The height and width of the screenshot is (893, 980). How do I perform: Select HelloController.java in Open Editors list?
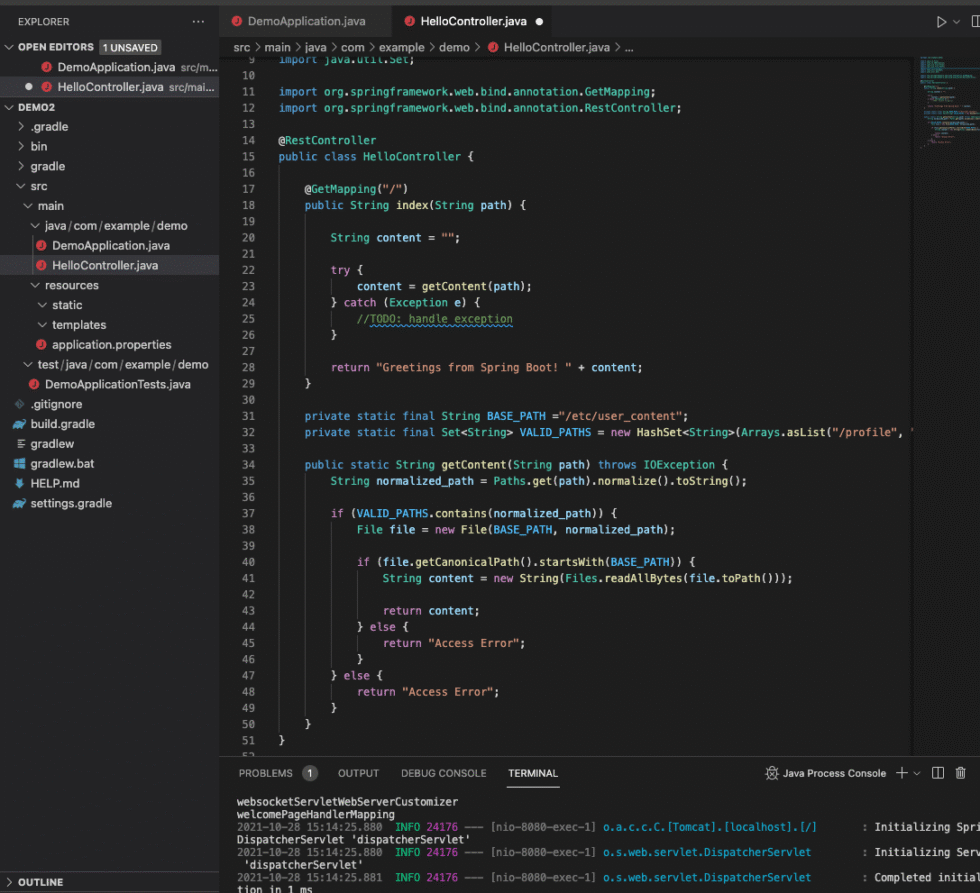click(x=109, y=87)
